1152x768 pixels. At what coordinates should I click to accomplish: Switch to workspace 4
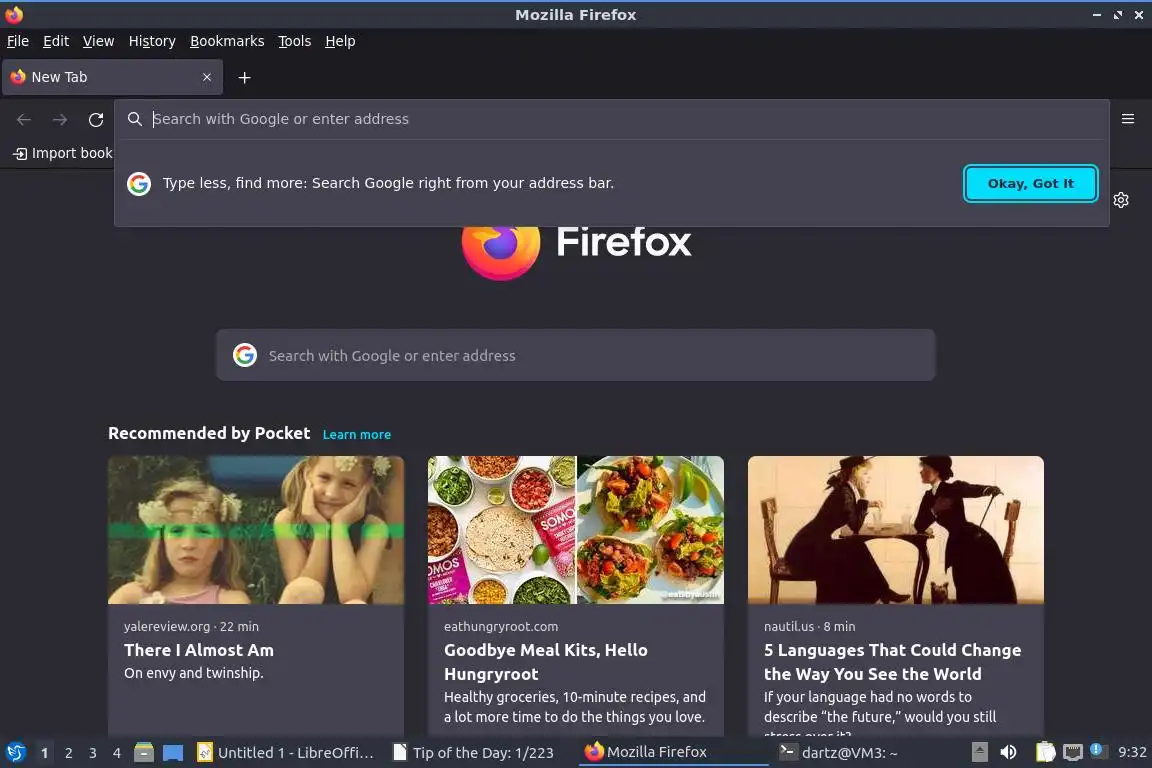pos(117,753)
